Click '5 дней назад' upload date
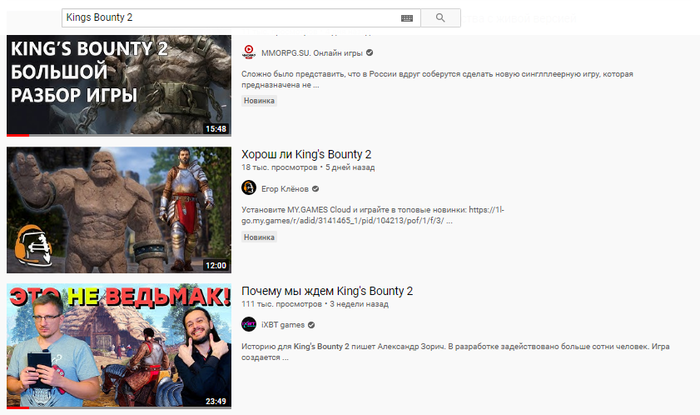700x415 pixels. 350,168
